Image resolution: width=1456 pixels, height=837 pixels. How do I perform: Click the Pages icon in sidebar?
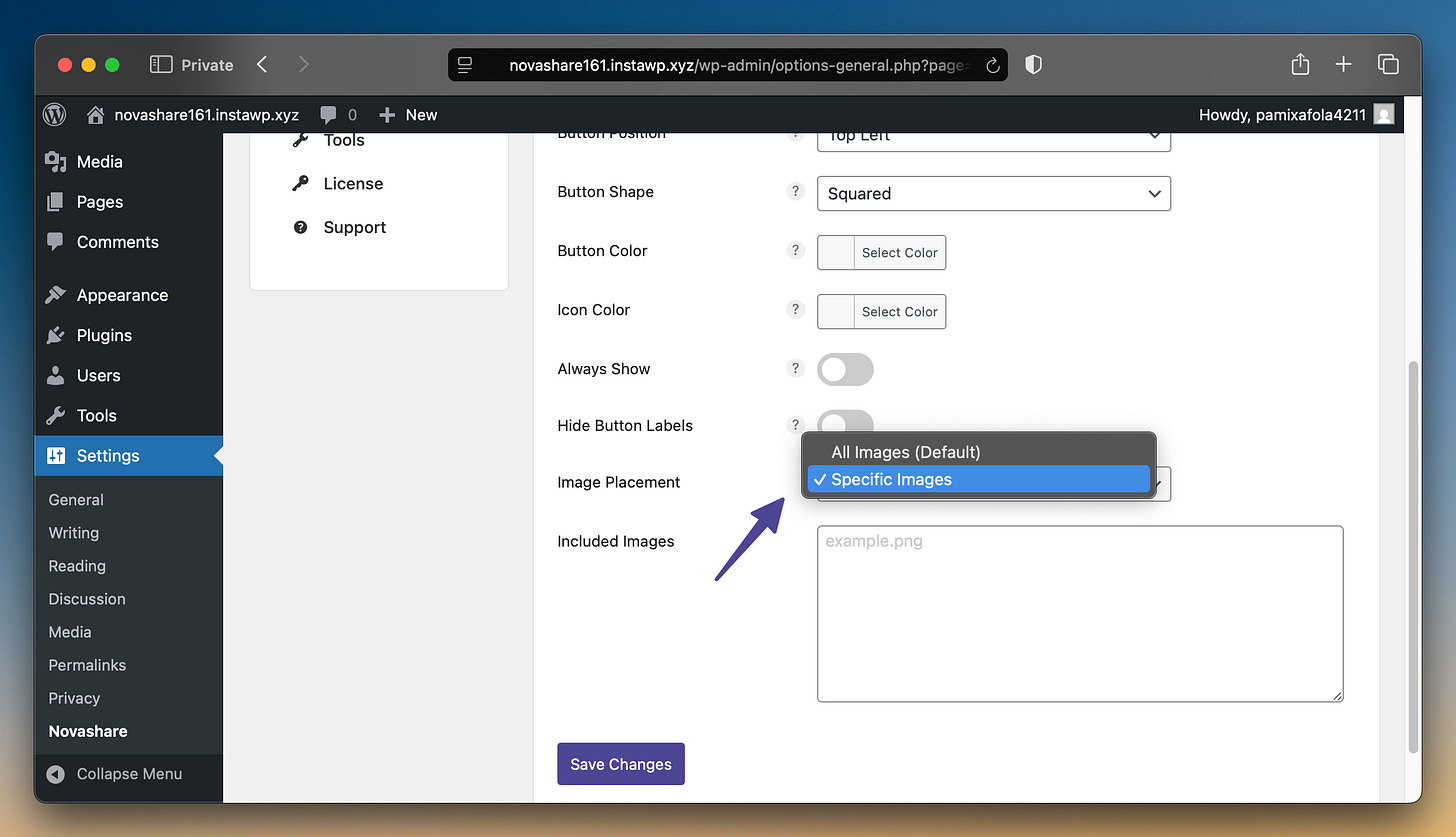pyautogui.click(x=56, y=202)
